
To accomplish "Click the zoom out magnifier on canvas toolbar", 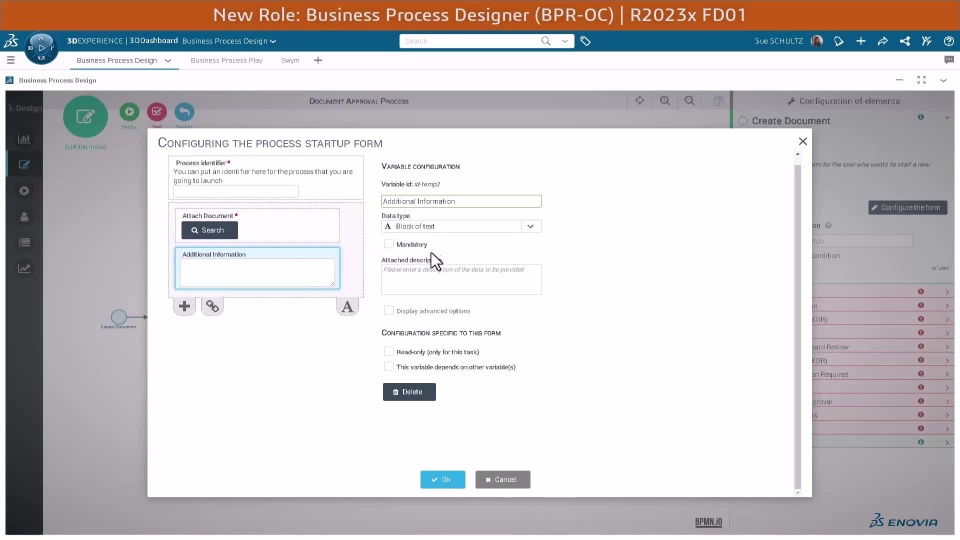I will click(x=689, y=100).
